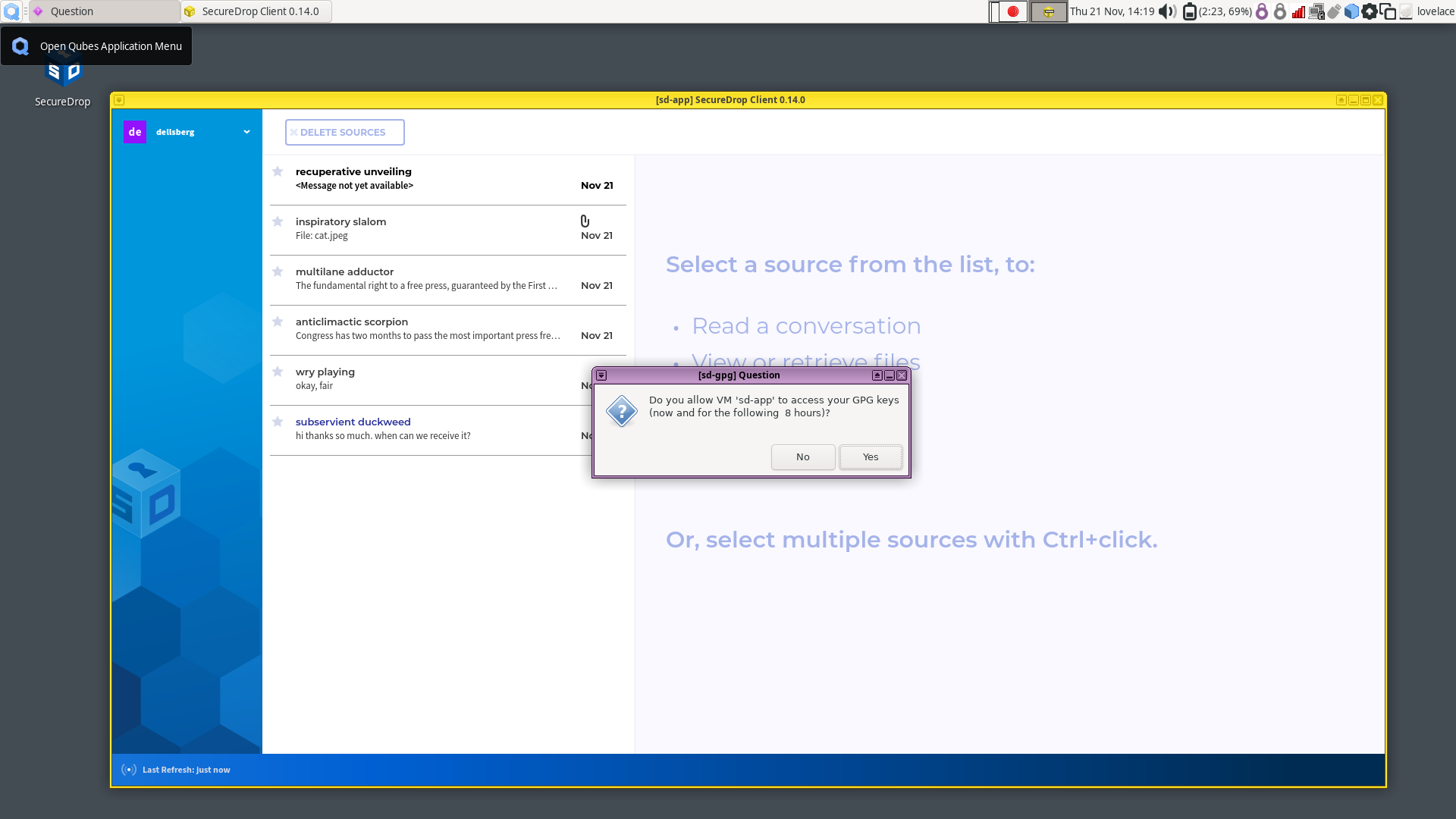Select the 'anticlimactic scorpion' source name
1456x819 pixels.
352,322
